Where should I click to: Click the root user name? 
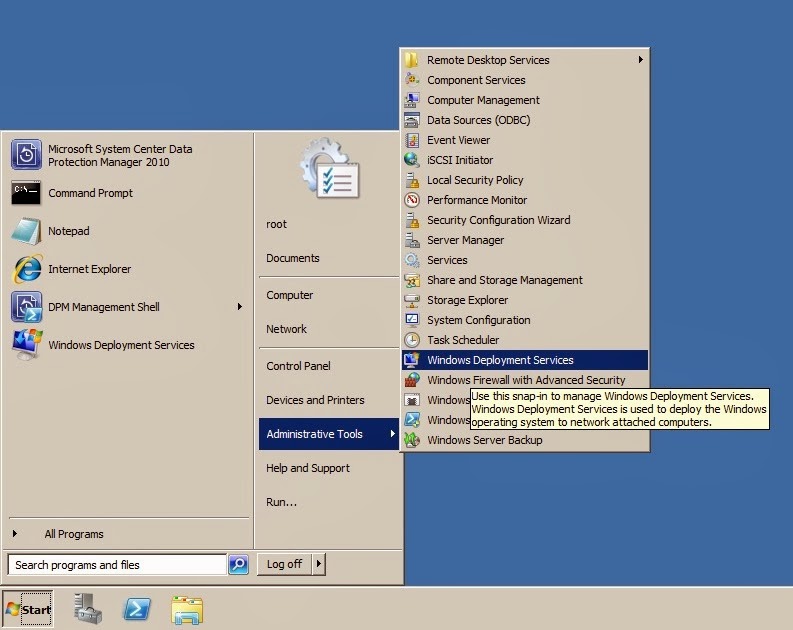[x=276, y=224]
